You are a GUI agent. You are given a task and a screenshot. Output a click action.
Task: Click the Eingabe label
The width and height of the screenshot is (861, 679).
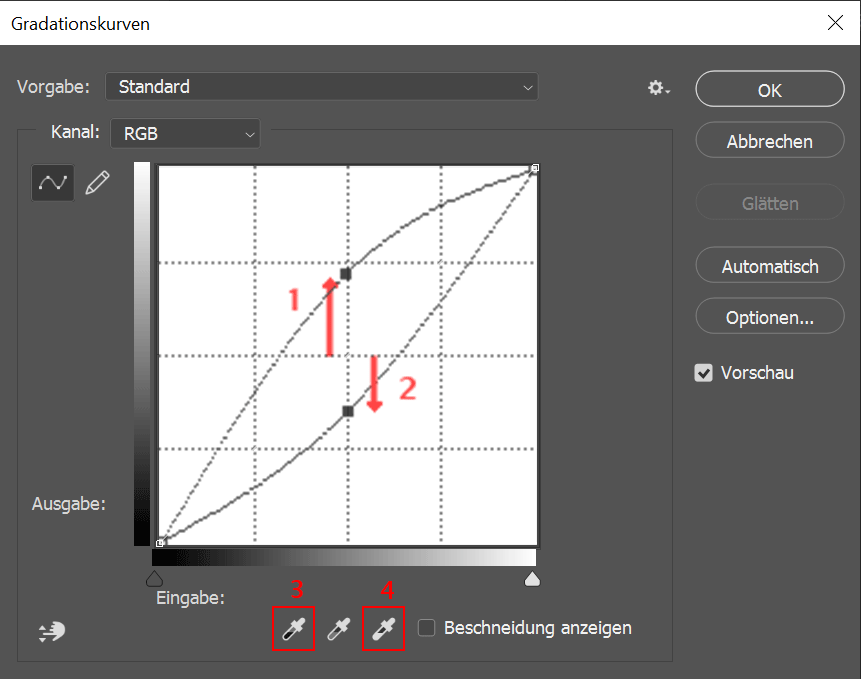191,598
